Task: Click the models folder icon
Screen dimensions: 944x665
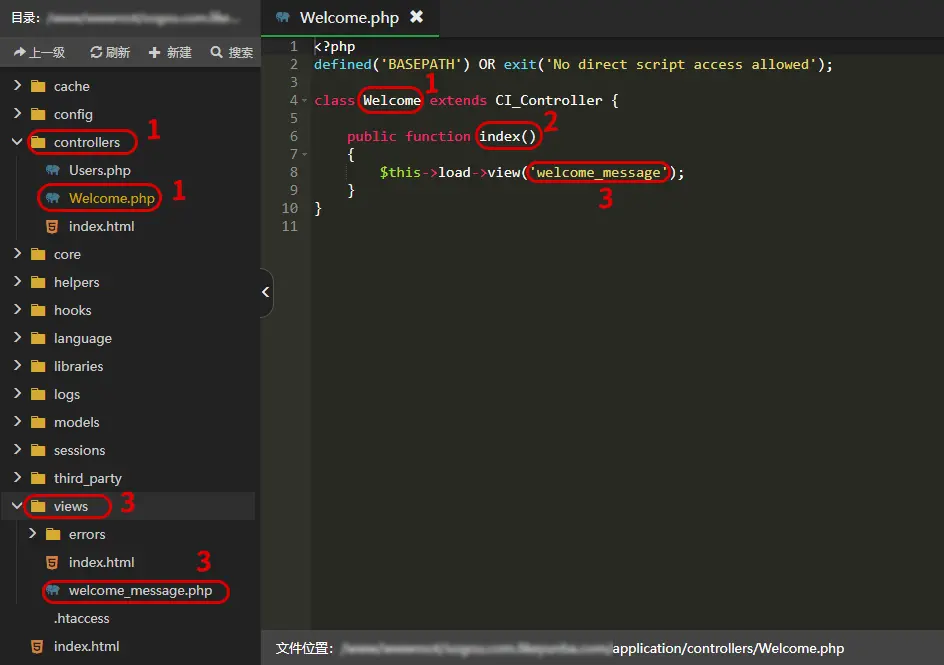Action: pyautogui.click(x=38, y=422)
